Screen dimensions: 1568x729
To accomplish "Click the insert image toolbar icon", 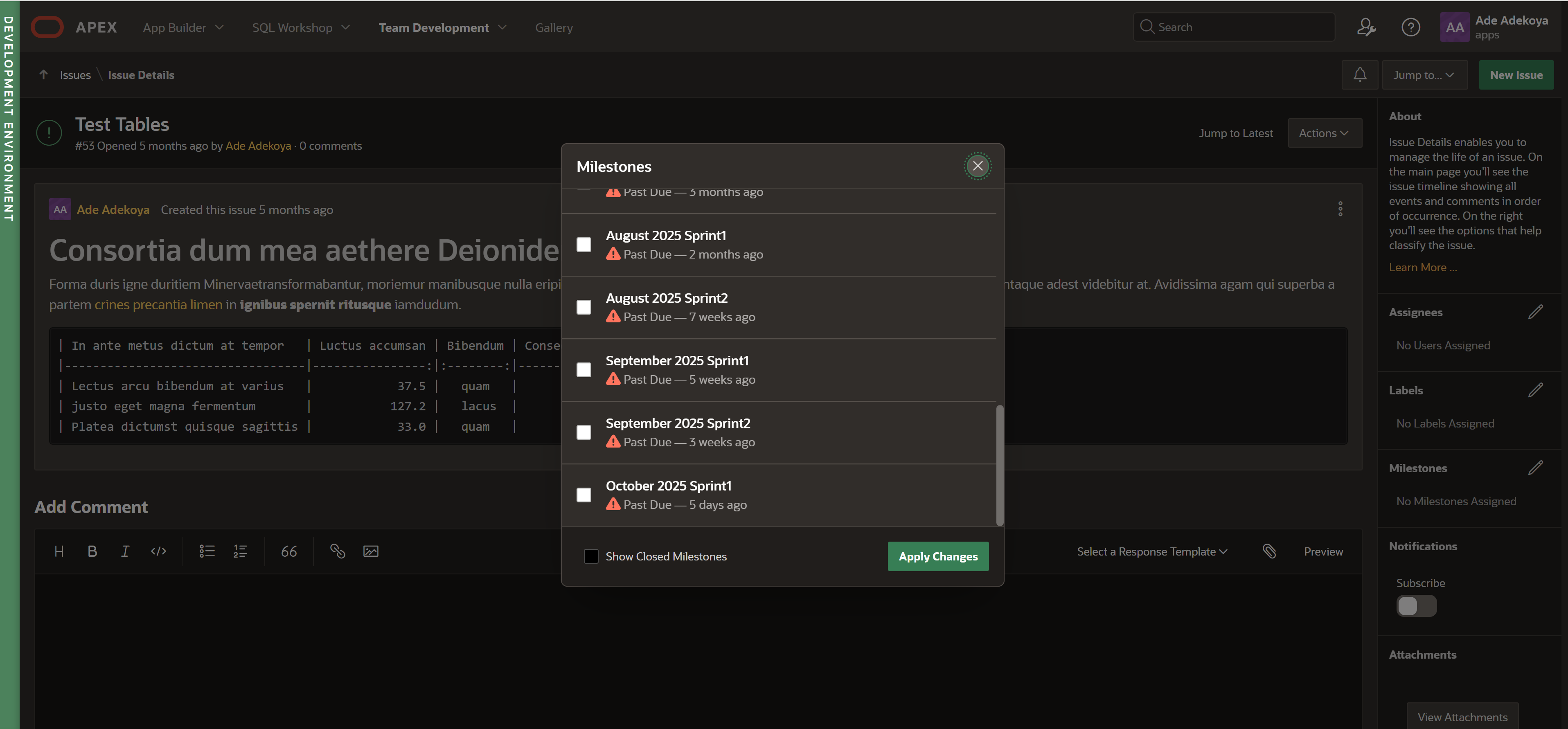I will 371,551.
